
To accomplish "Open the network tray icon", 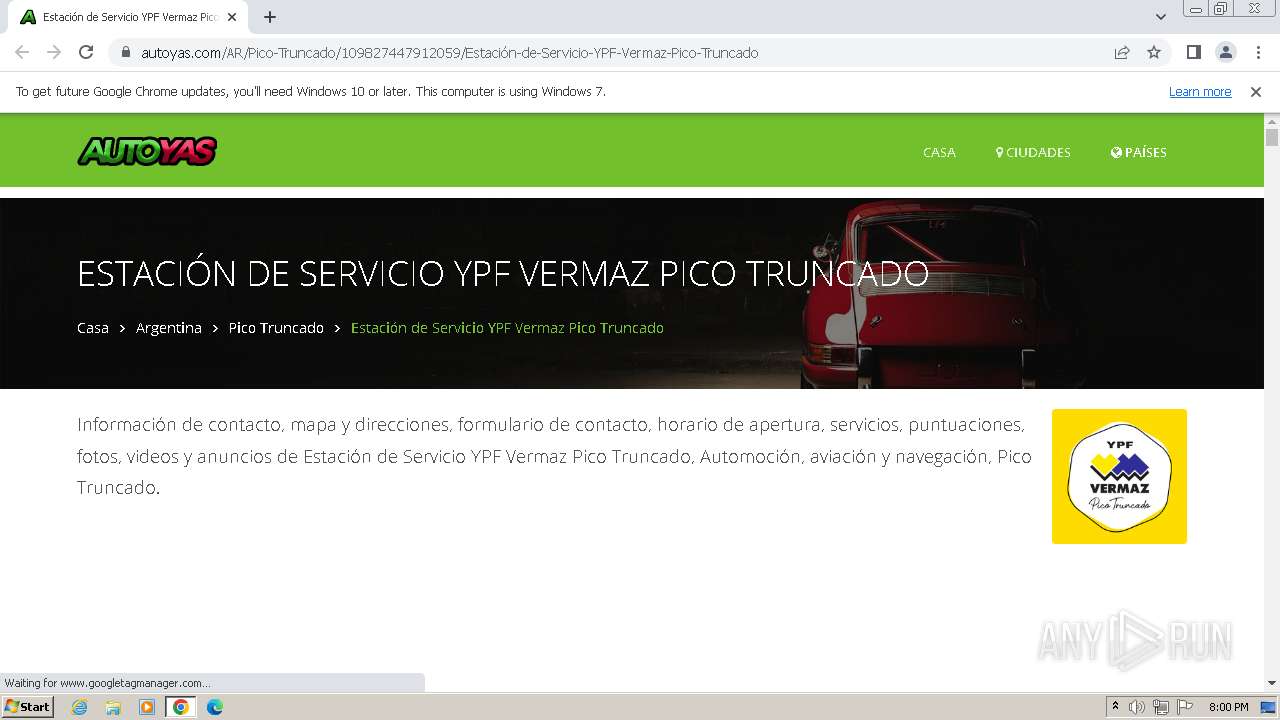I will (1161, 707).
